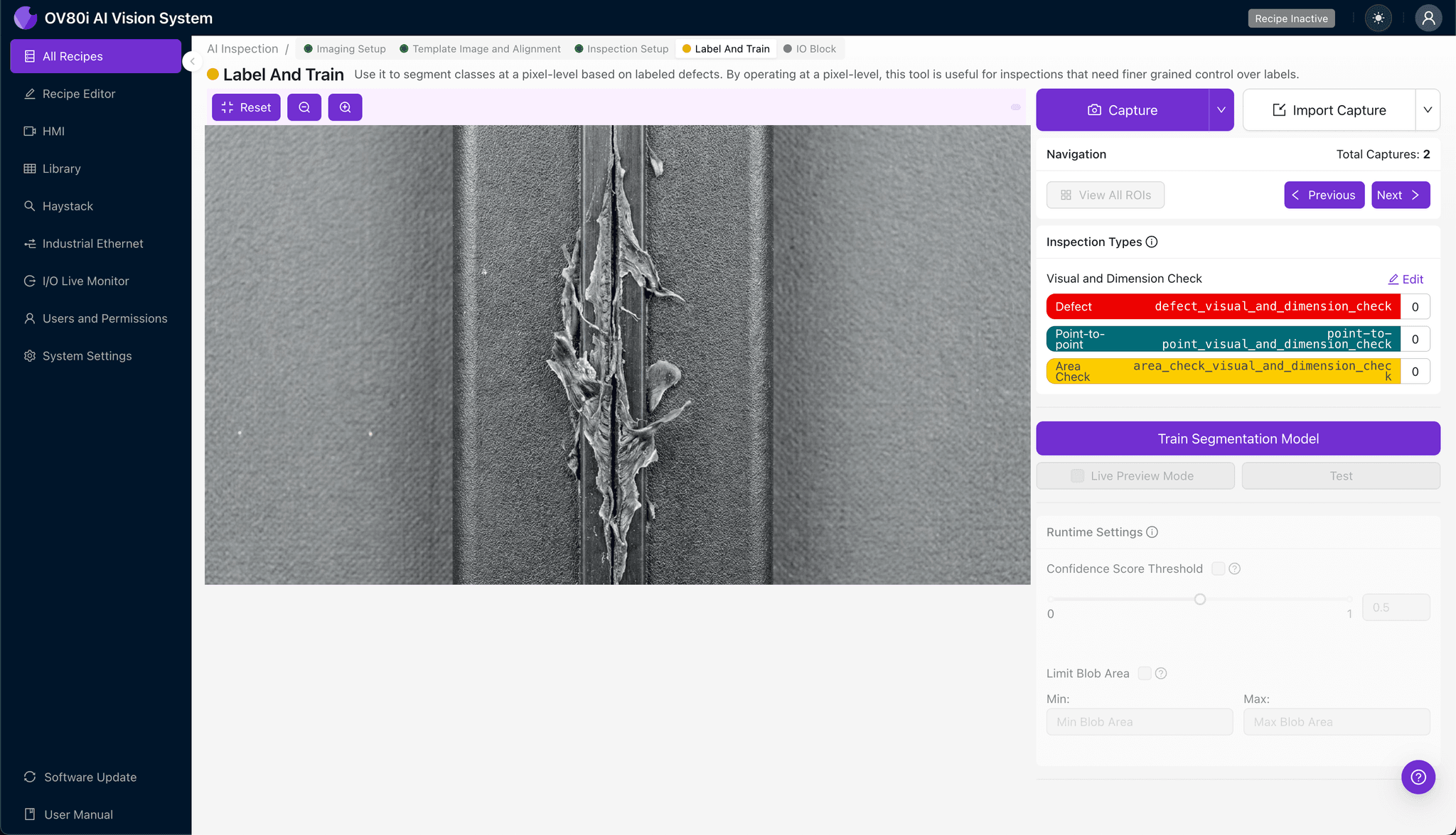The height and width of the screenshot is (835, 1456).
Task: Switch to IO Block step
Action: [810, 48]
